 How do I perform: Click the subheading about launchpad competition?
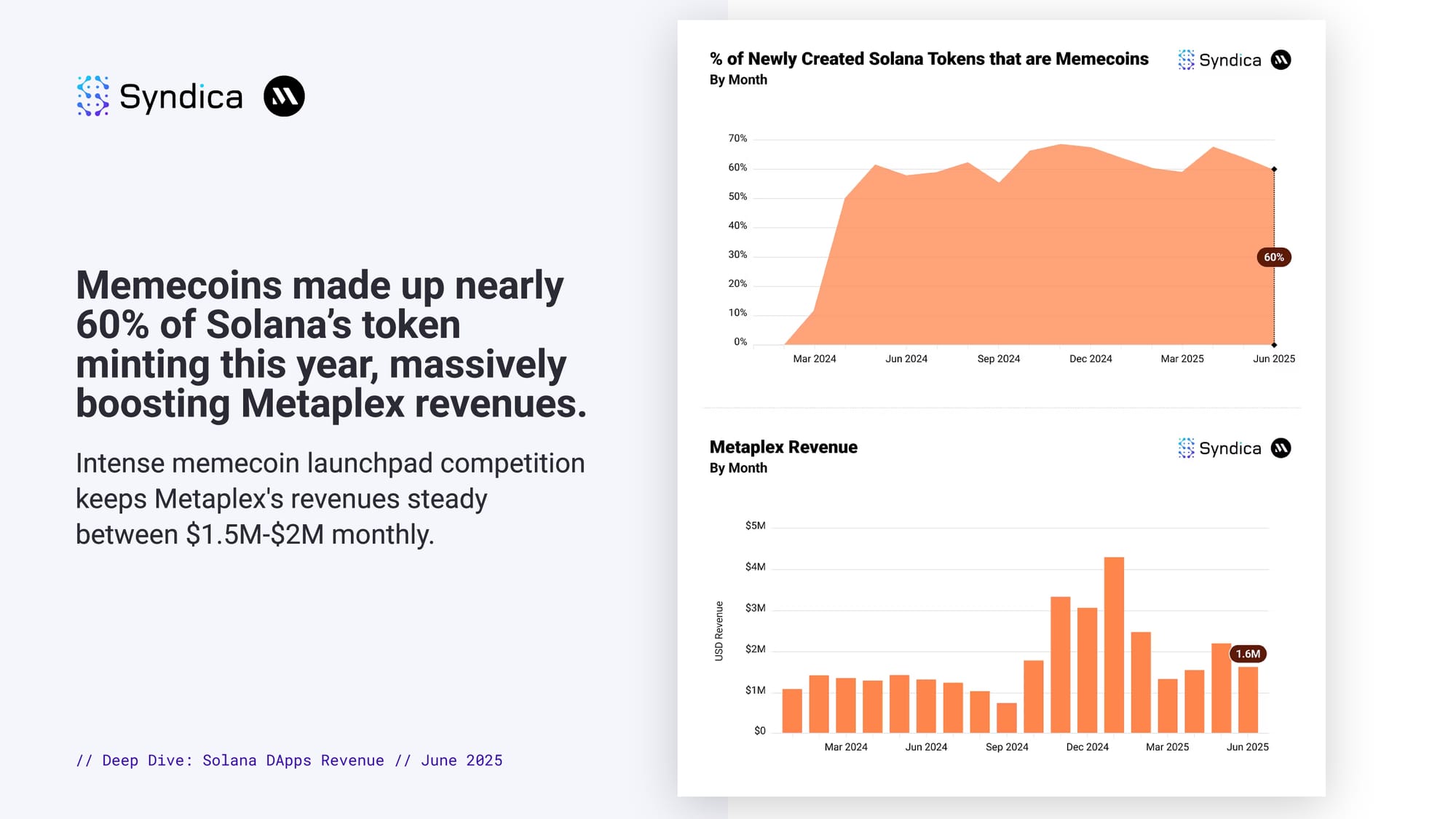pyautogui.click(x=330, y=499)
